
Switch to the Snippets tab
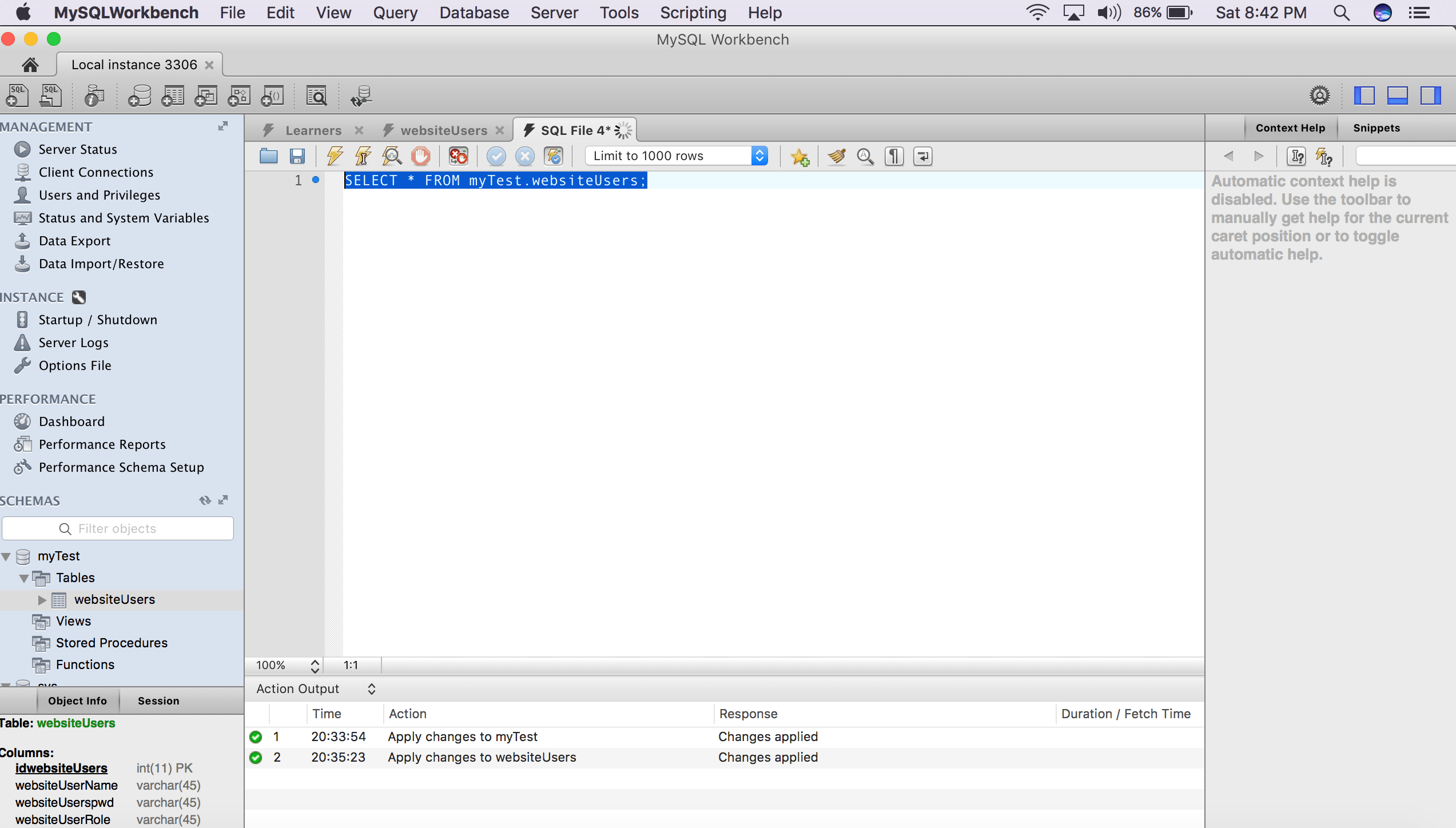(1376, 128)
